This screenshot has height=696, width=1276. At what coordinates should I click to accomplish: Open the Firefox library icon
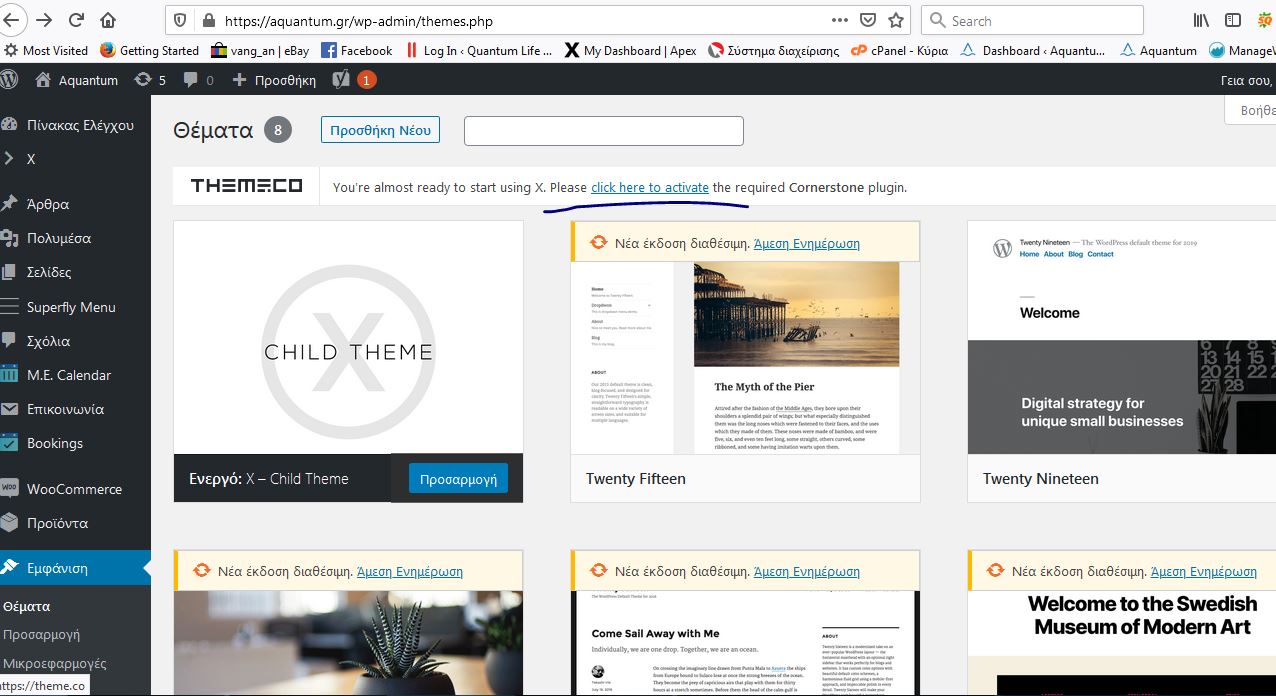(x=1201, y=20)
